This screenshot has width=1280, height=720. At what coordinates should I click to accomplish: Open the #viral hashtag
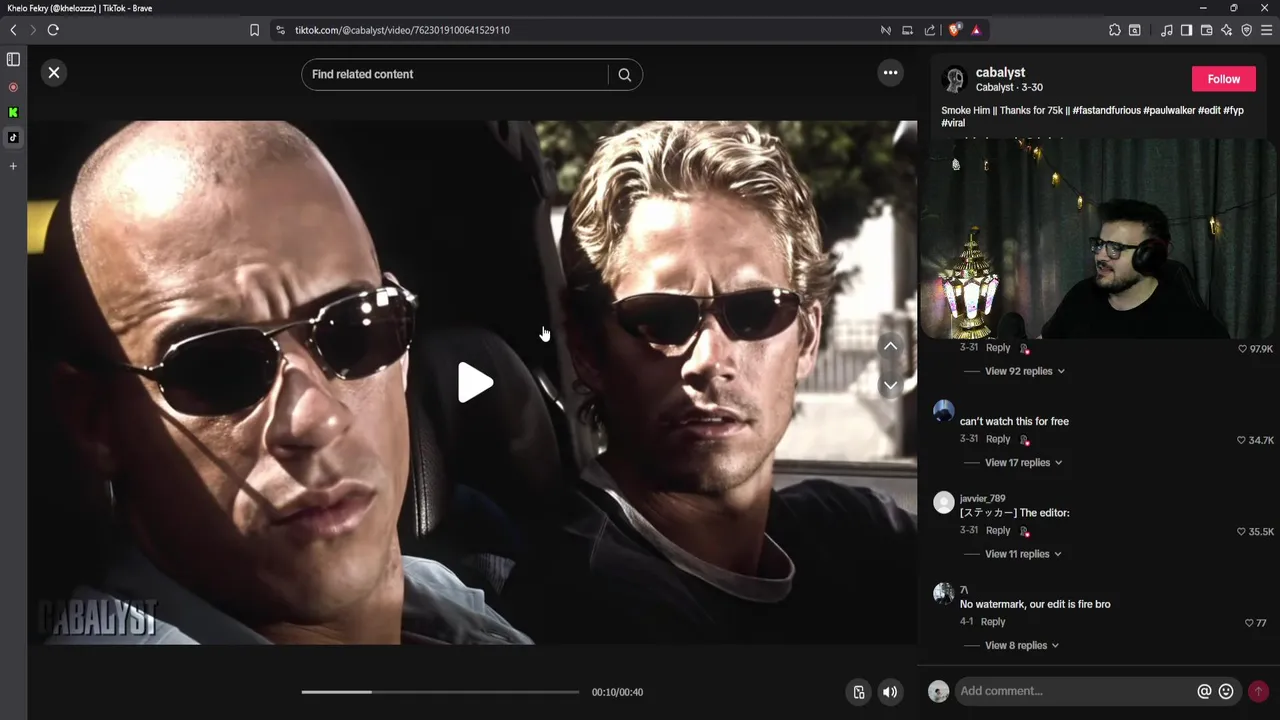point(953,123)
